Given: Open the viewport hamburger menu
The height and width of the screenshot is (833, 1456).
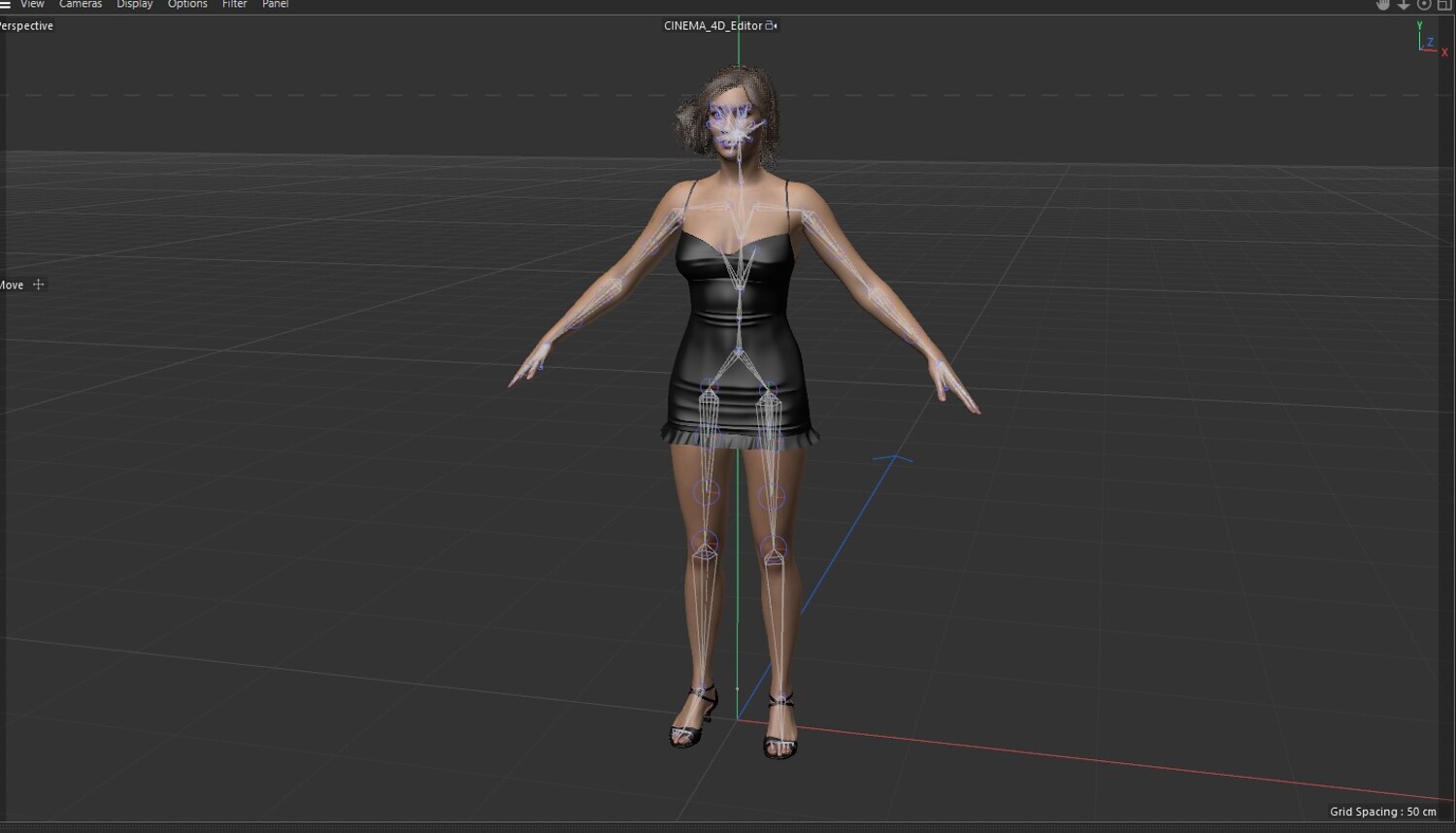Looking at the screenshot, I should [x=5, y=4].
